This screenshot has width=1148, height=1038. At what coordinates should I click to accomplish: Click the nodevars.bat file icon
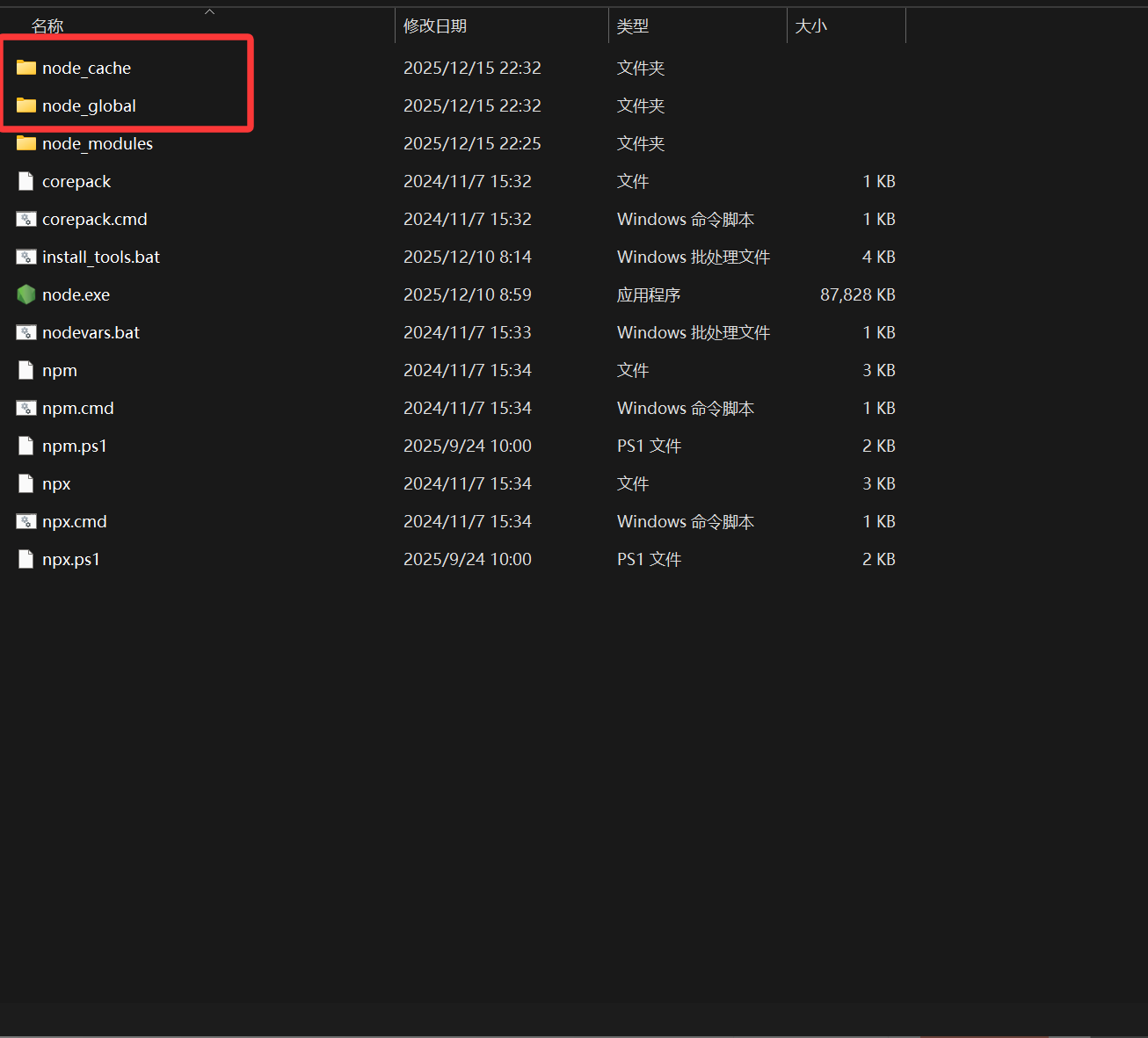[26, 332]
